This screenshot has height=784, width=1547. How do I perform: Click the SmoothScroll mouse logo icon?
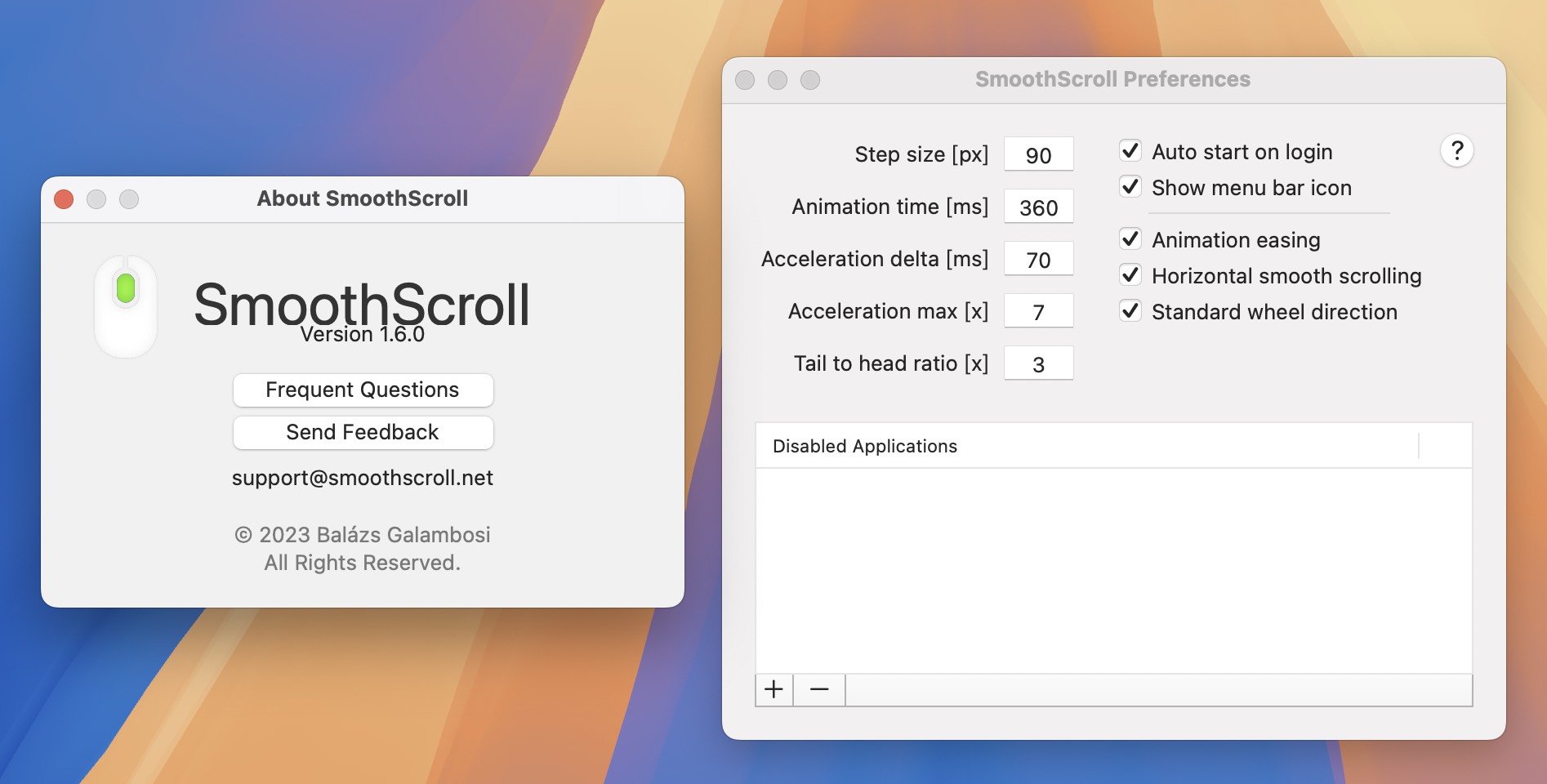[x=126, y=306]
